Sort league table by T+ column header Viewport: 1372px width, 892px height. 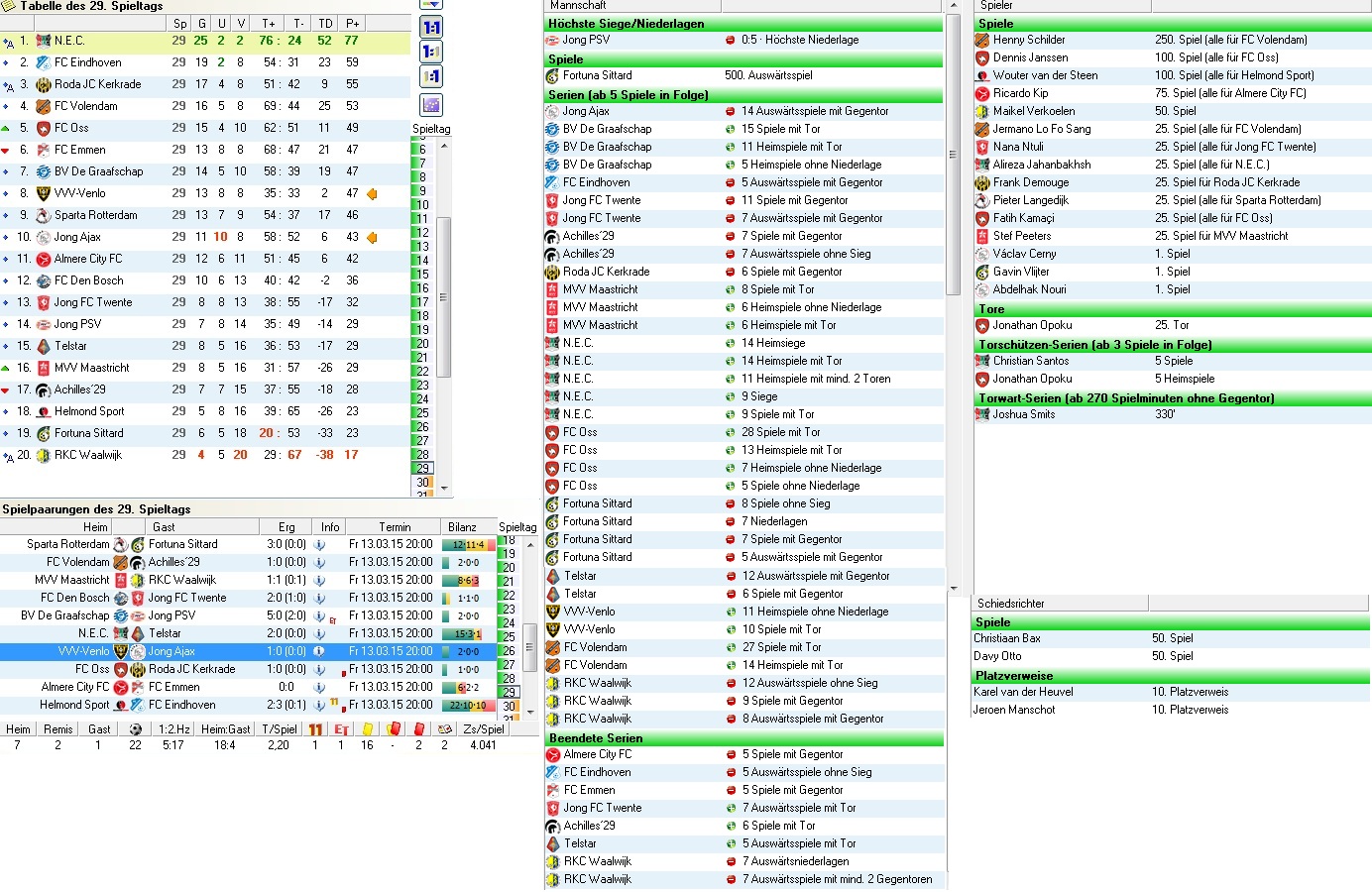[269, 24]
